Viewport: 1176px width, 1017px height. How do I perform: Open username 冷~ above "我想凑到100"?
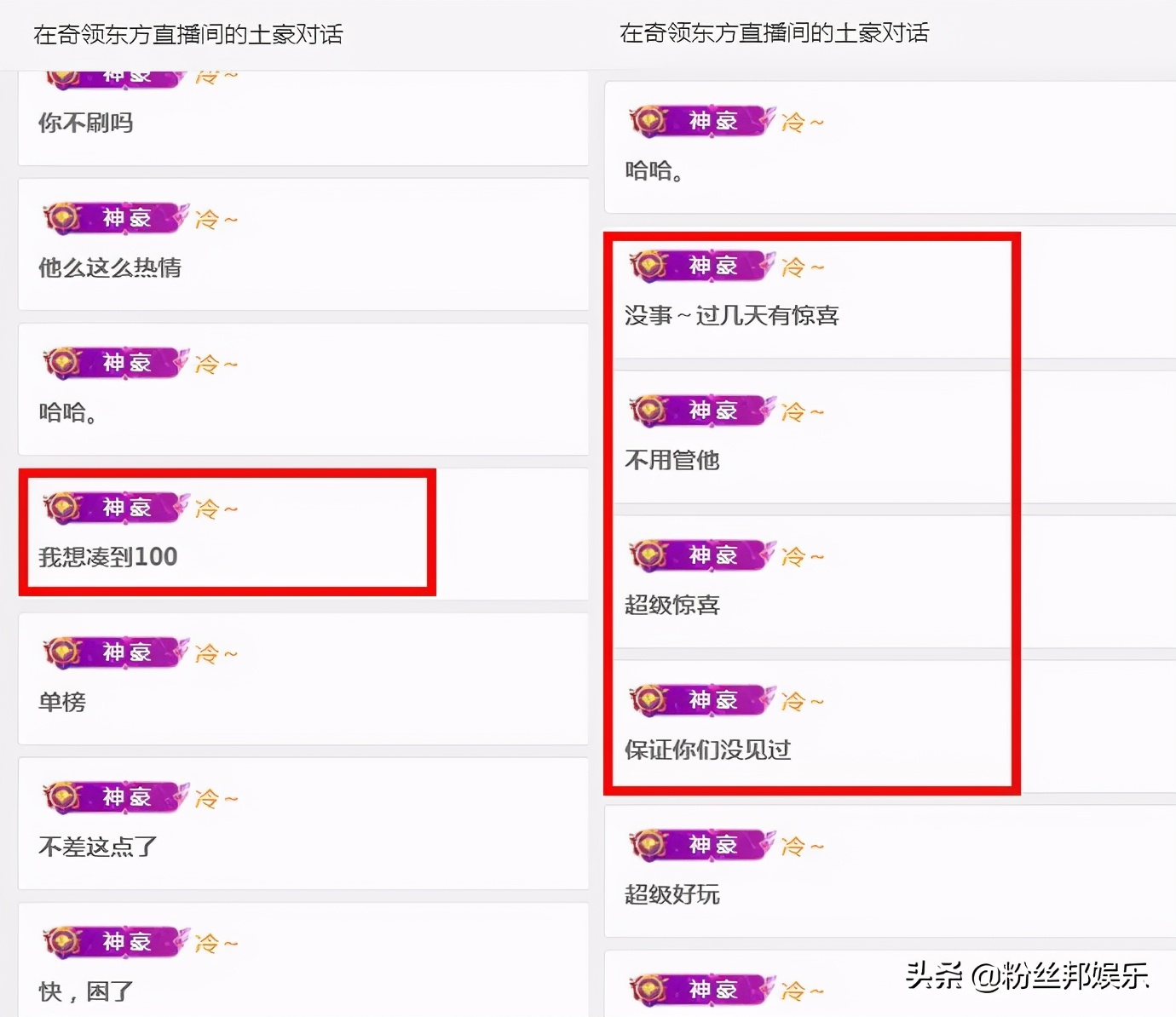[x=216, y=509]
